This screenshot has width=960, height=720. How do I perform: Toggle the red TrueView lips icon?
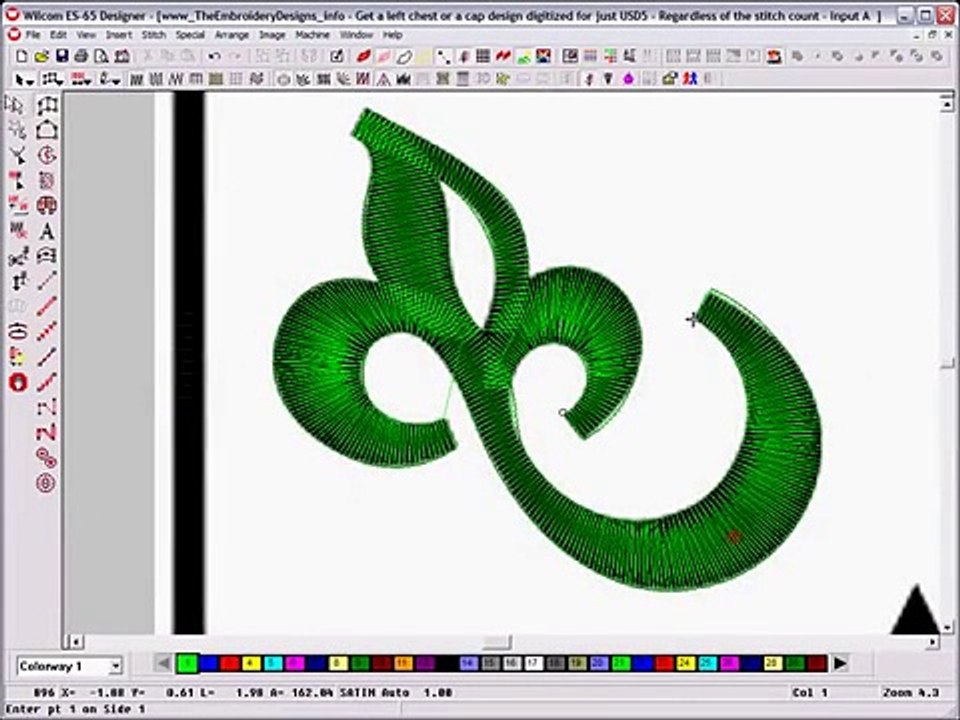tap(364, 57)
